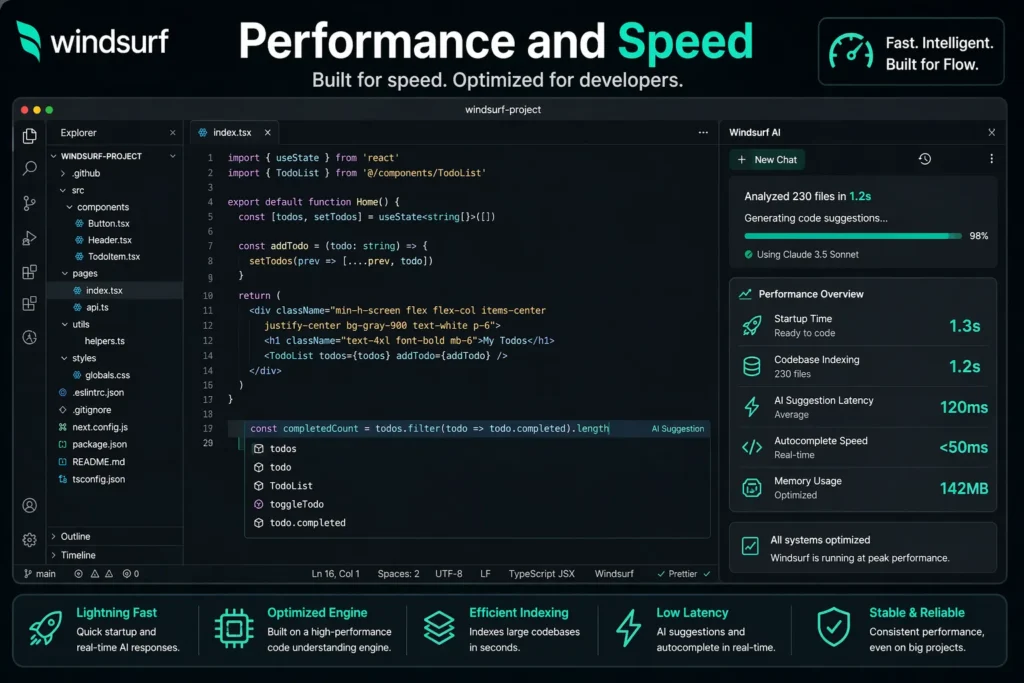Viewport: 1024px width, 683px height.
Task: Open the Explorer files icon in activity bar
Action: [x=29, y=135]
